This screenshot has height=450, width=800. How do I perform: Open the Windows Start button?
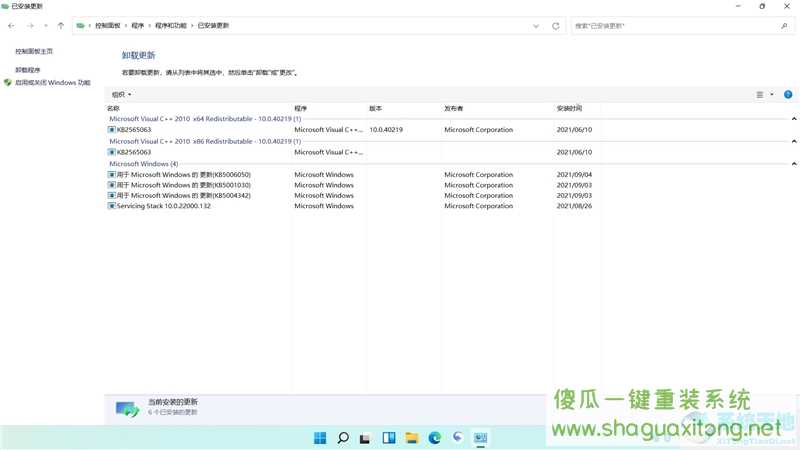point(320,438)
